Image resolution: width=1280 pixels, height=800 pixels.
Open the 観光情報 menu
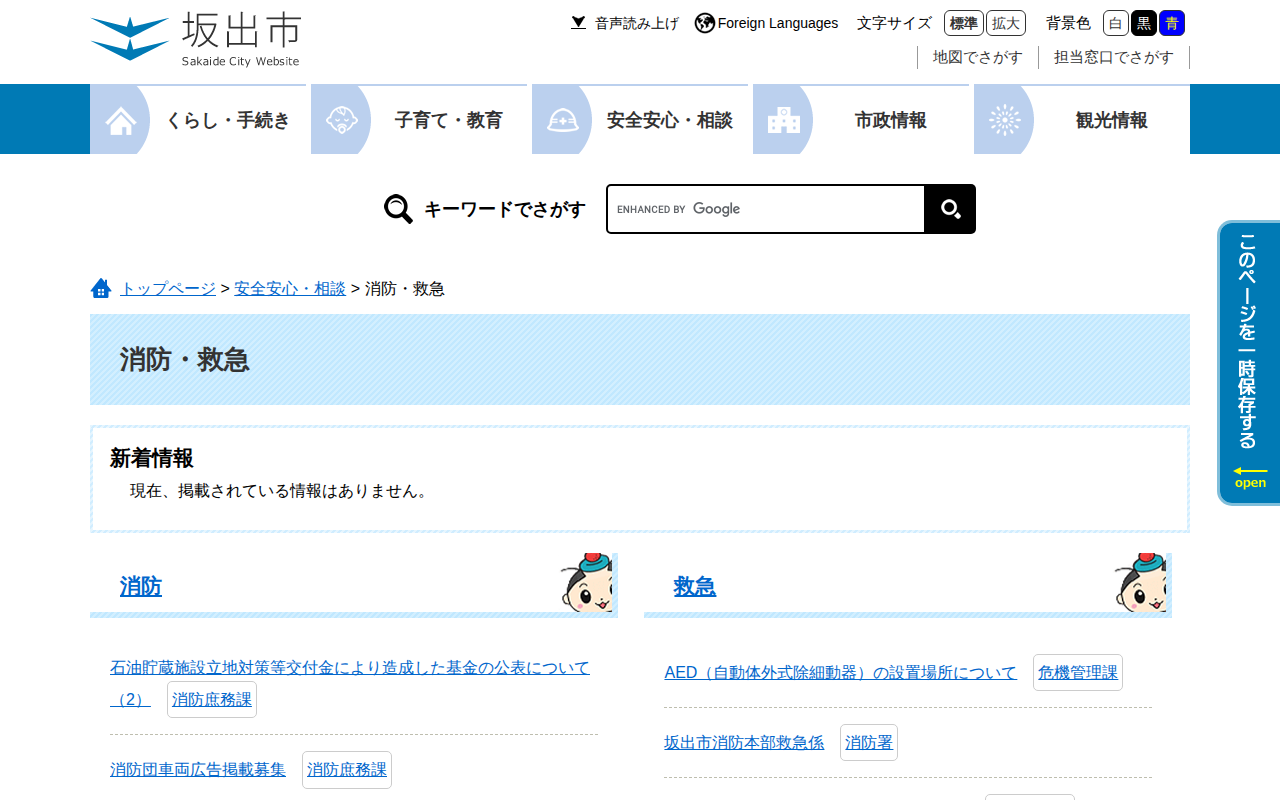point(1082,120)
